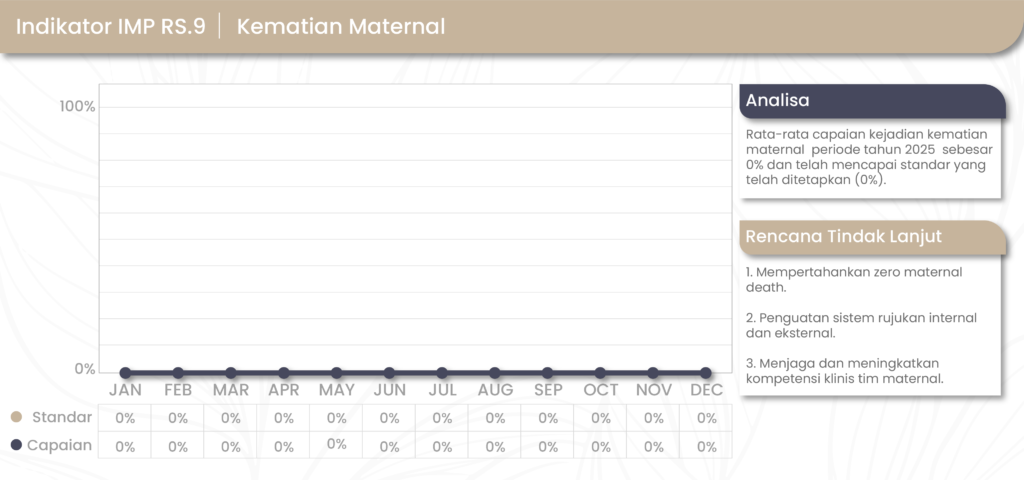Screen dimensions: 1024x480
Task: Click the Capaian value cell under MAY
Action: [337, 444]
